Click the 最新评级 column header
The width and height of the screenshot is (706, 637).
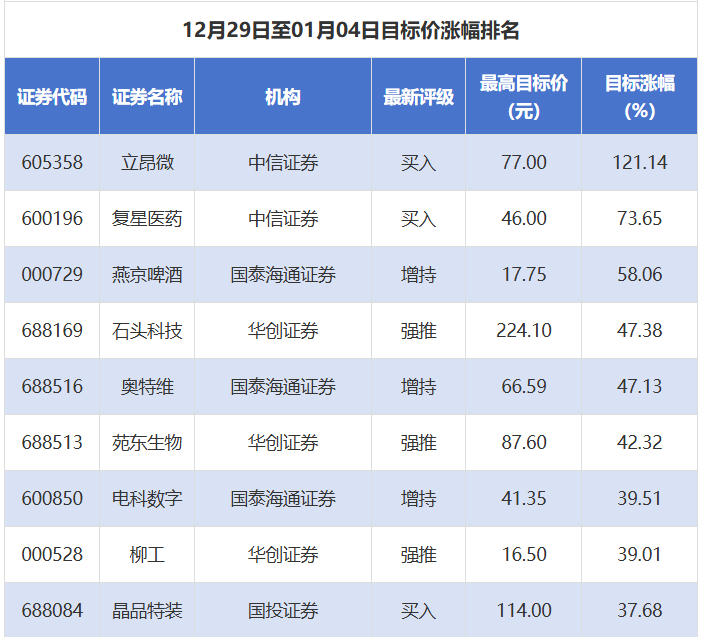(x=418, y=97)
